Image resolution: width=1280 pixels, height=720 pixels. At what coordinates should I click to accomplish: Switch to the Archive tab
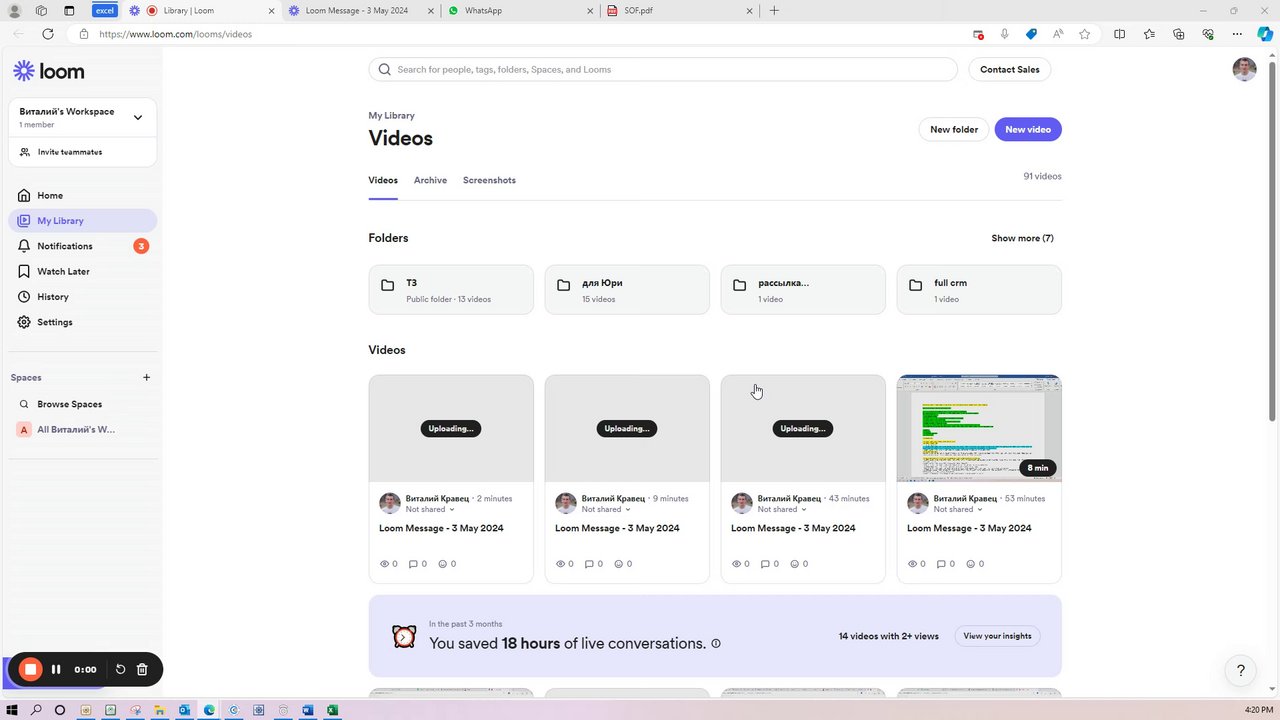(430, 180)
